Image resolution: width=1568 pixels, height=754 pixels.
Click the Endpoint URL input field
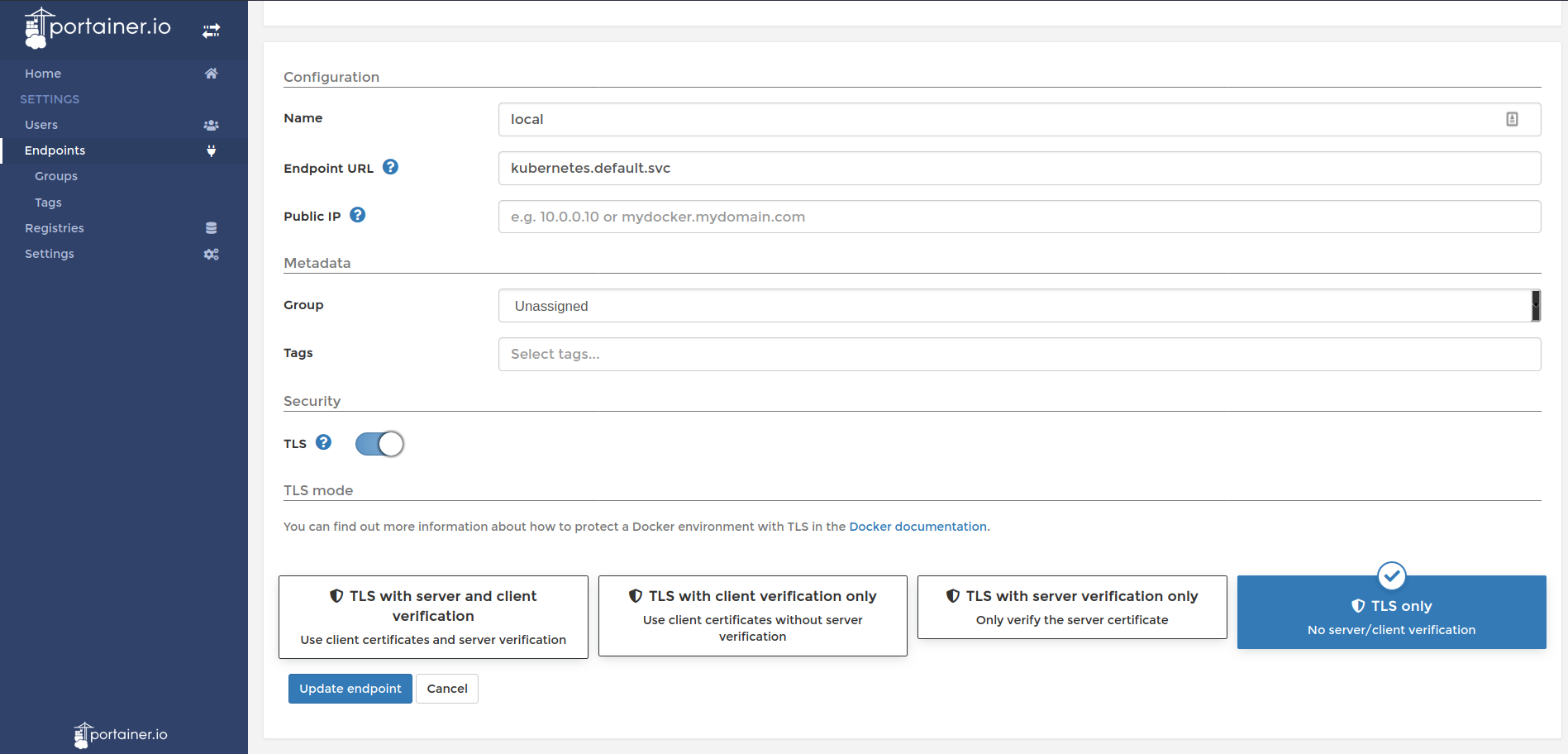(x=1020, y=168)
